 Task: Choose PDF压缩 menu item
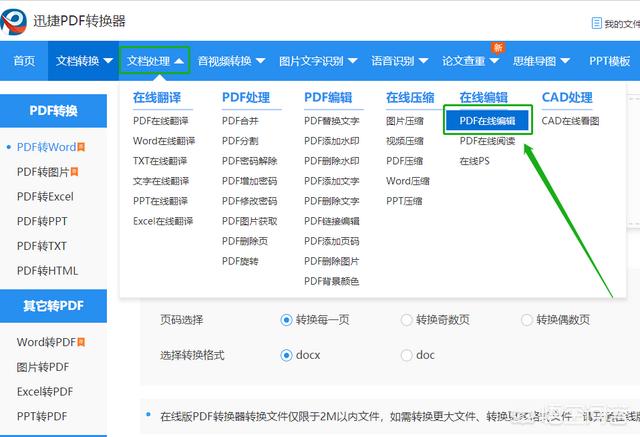pos(404,161)
